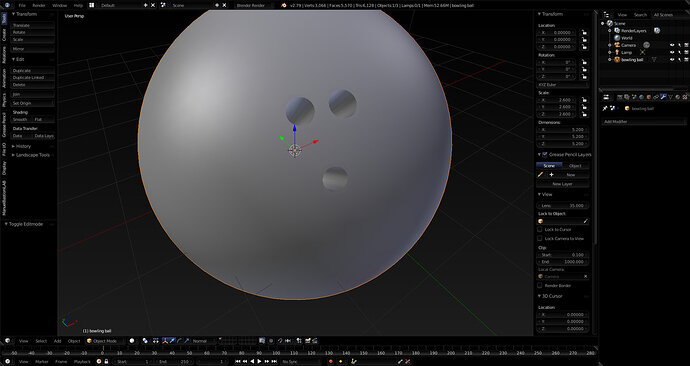Toggle bowling ball visibility eye in outliner
Viewport: 690px width, 366px height.
point(672,60)
